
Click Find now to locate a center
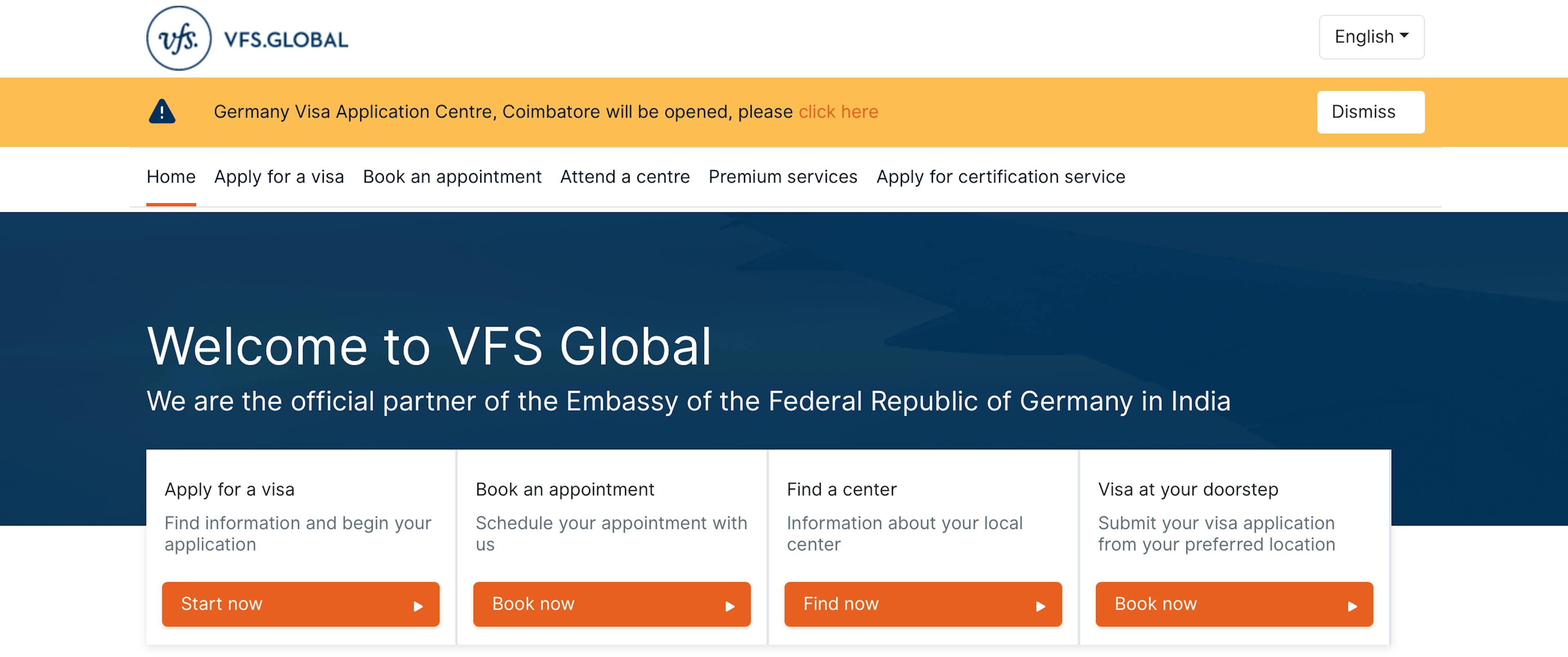[923, 604]
